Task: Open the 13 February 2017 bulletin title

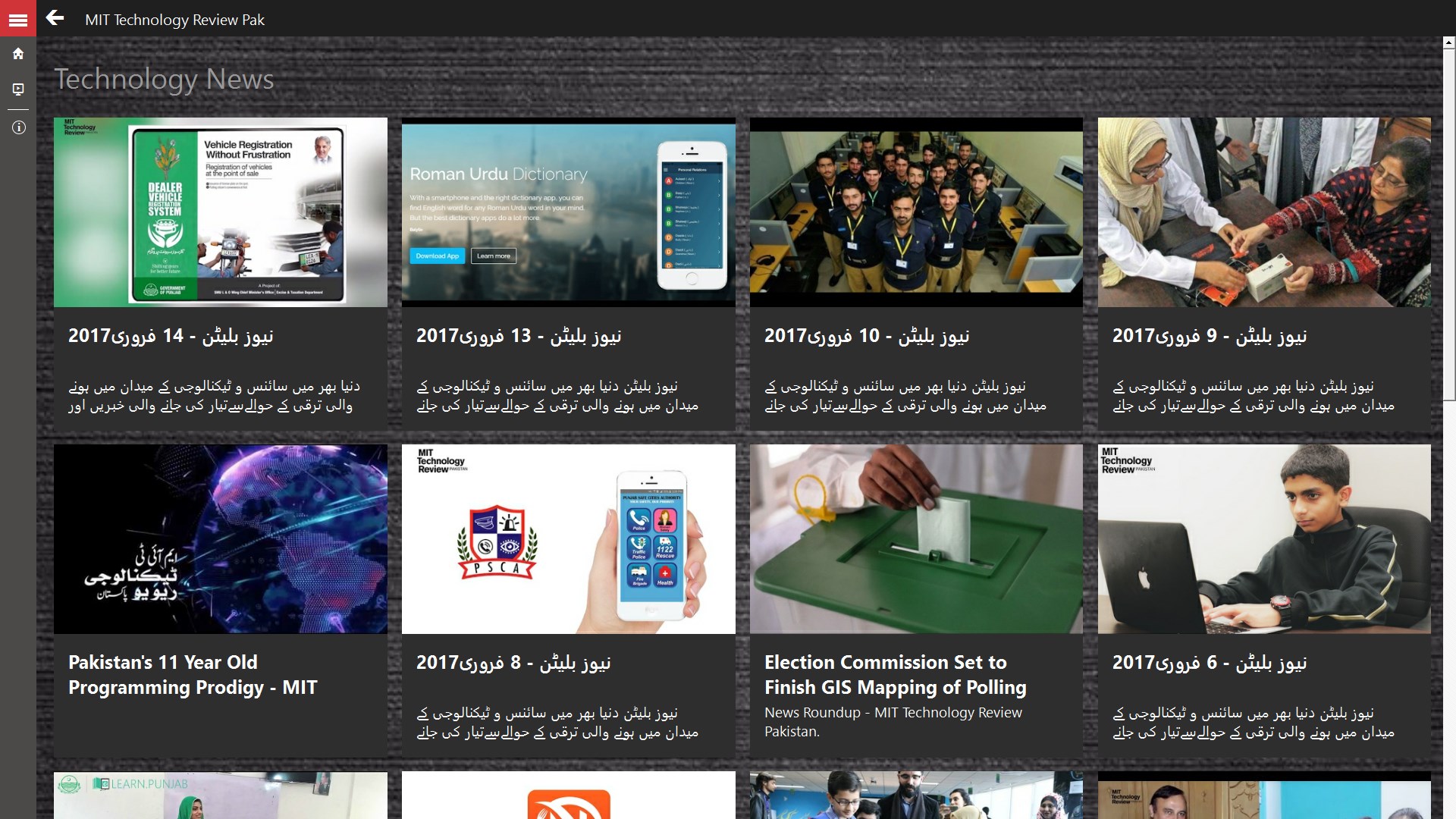Action: pyautogui.click(x=519, y=336)
